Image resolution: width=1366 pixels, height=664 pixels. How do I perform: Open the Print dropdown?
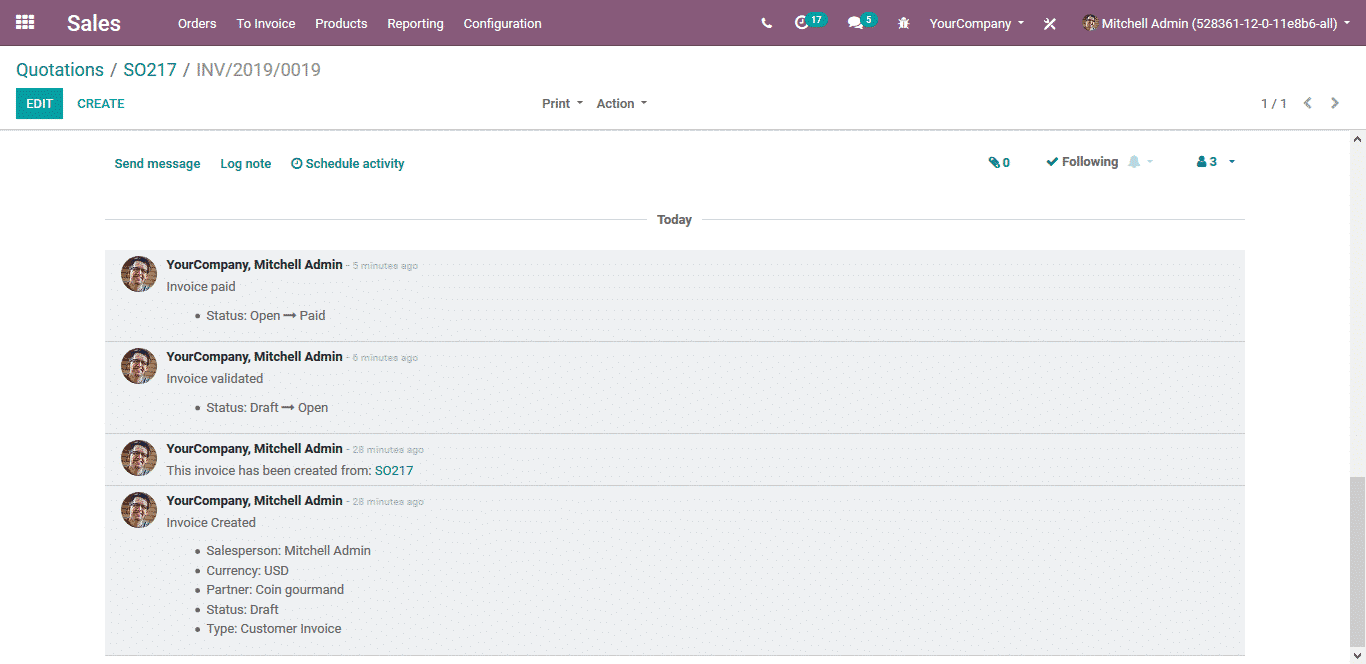562,104
